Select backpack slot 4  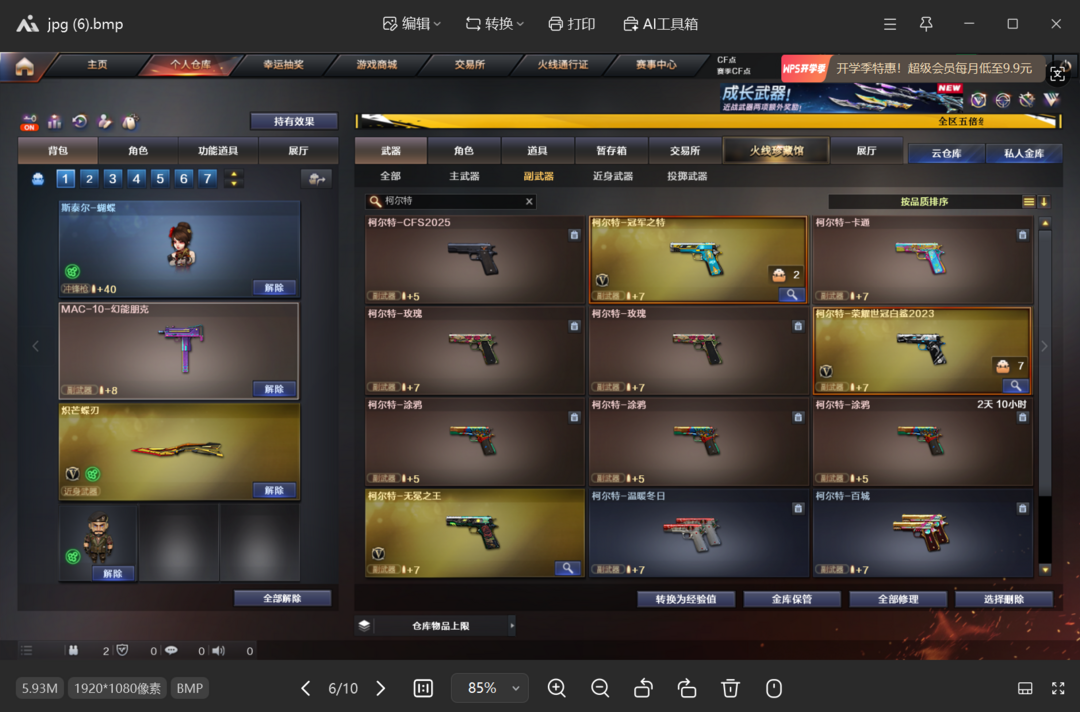click(136, 179)
